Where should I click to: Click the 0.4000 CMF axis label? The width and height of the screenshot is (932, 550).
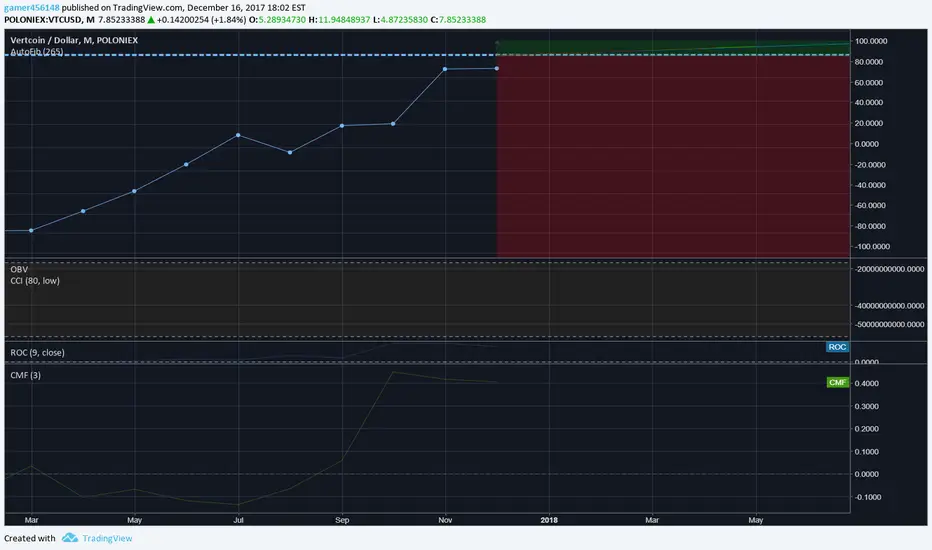[867, 384]
